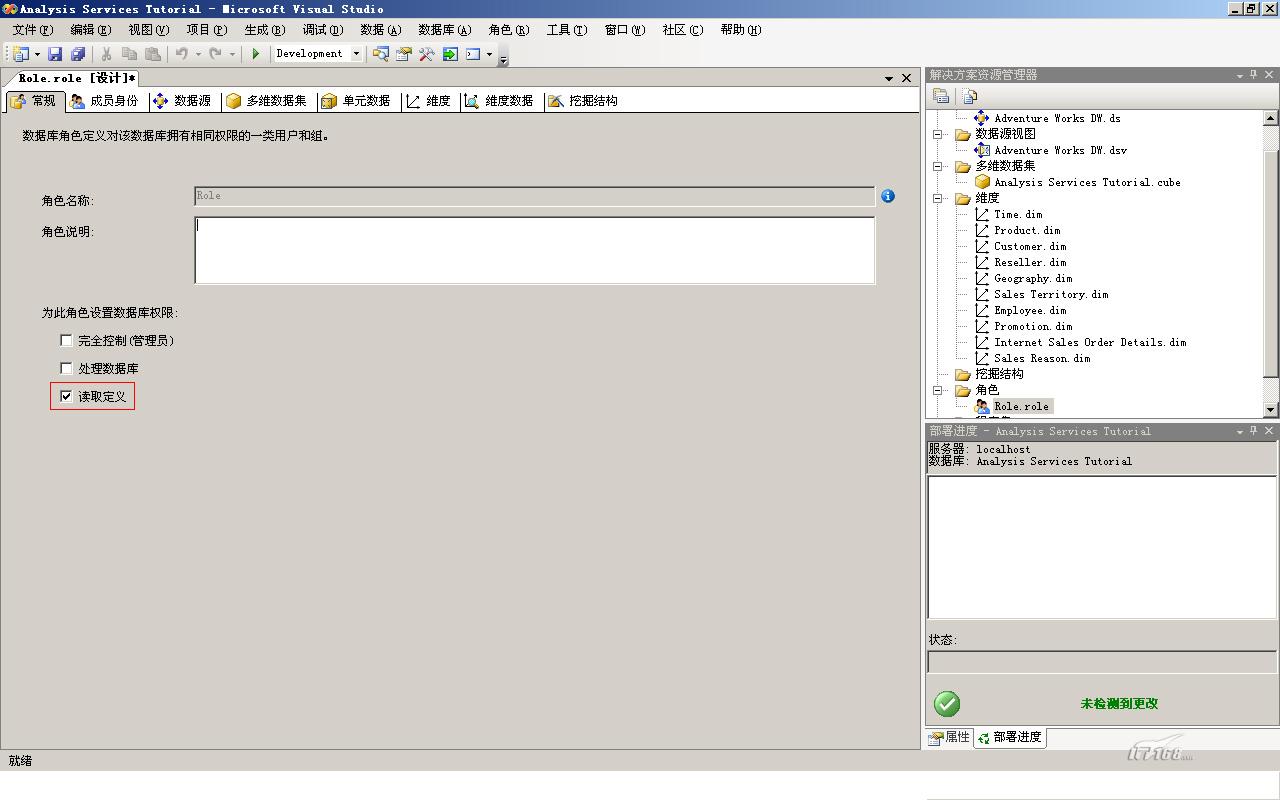Open the 文件(F) menu
1280x800 pixels.
point(33,30)
